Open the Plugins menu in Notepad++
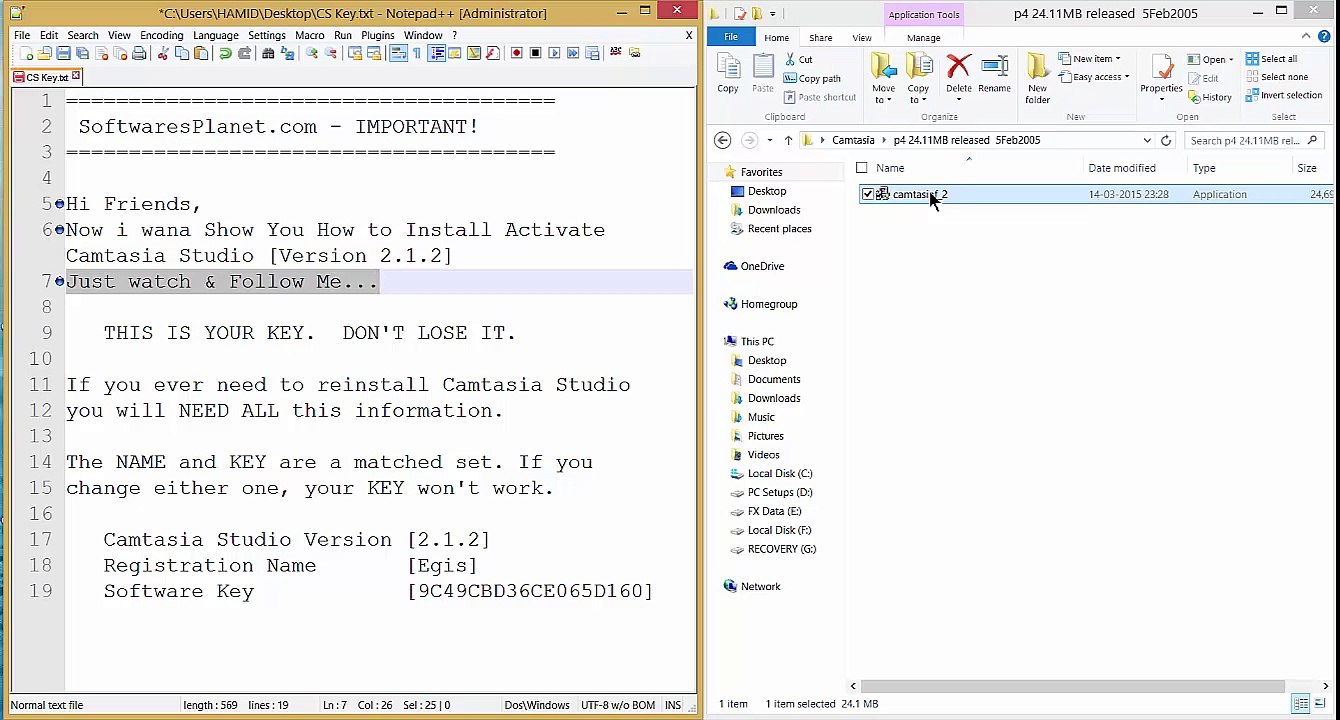Viewport: 1340px width, 720px height. [378, 35]
